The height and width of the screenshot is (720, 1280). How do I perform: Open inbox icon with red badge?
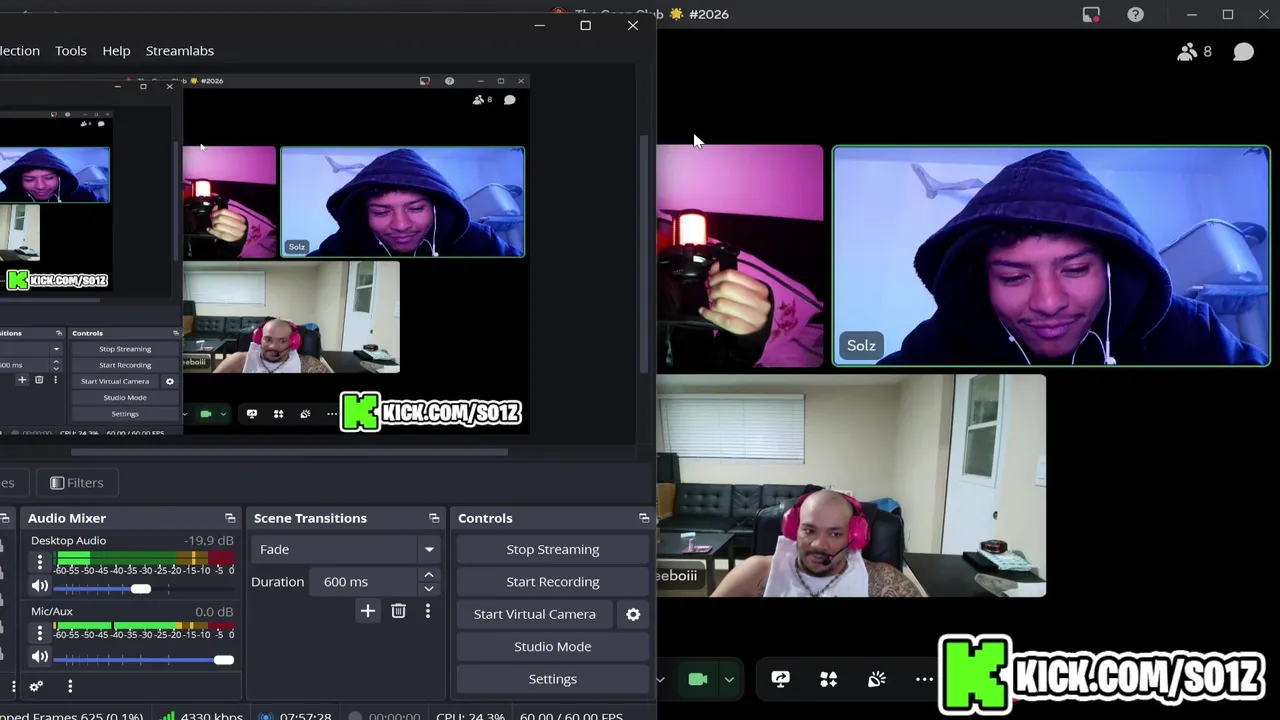pos(1091,14)
